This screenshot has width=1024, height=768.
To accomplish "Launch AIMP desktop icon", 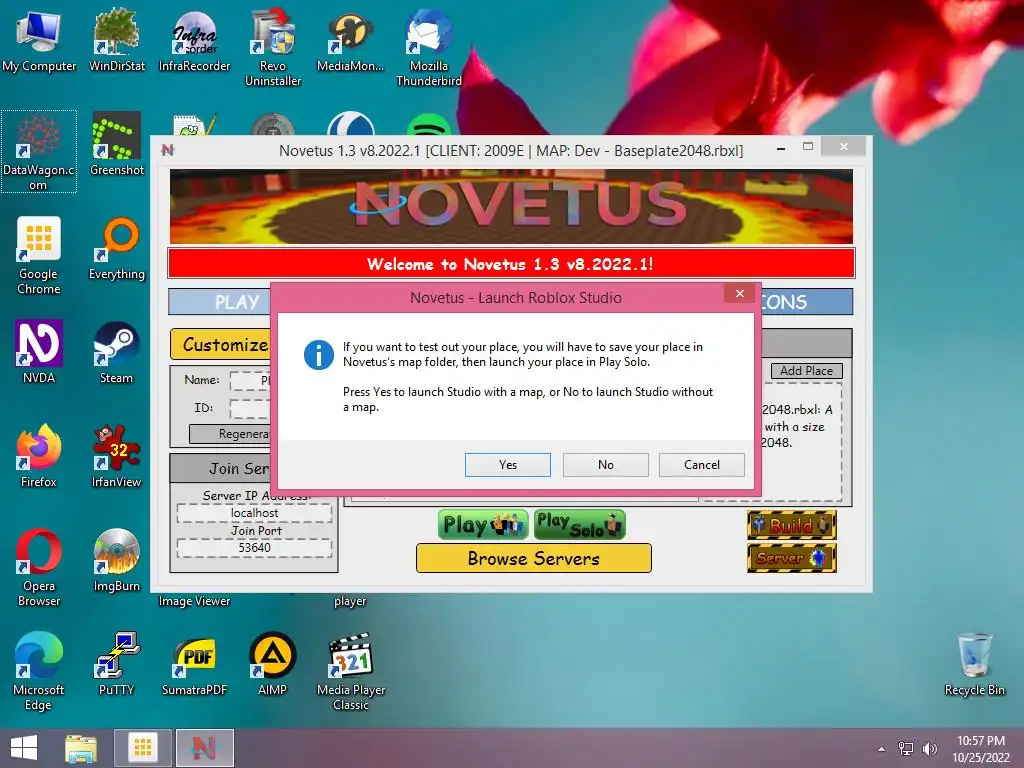I will 273,665.
